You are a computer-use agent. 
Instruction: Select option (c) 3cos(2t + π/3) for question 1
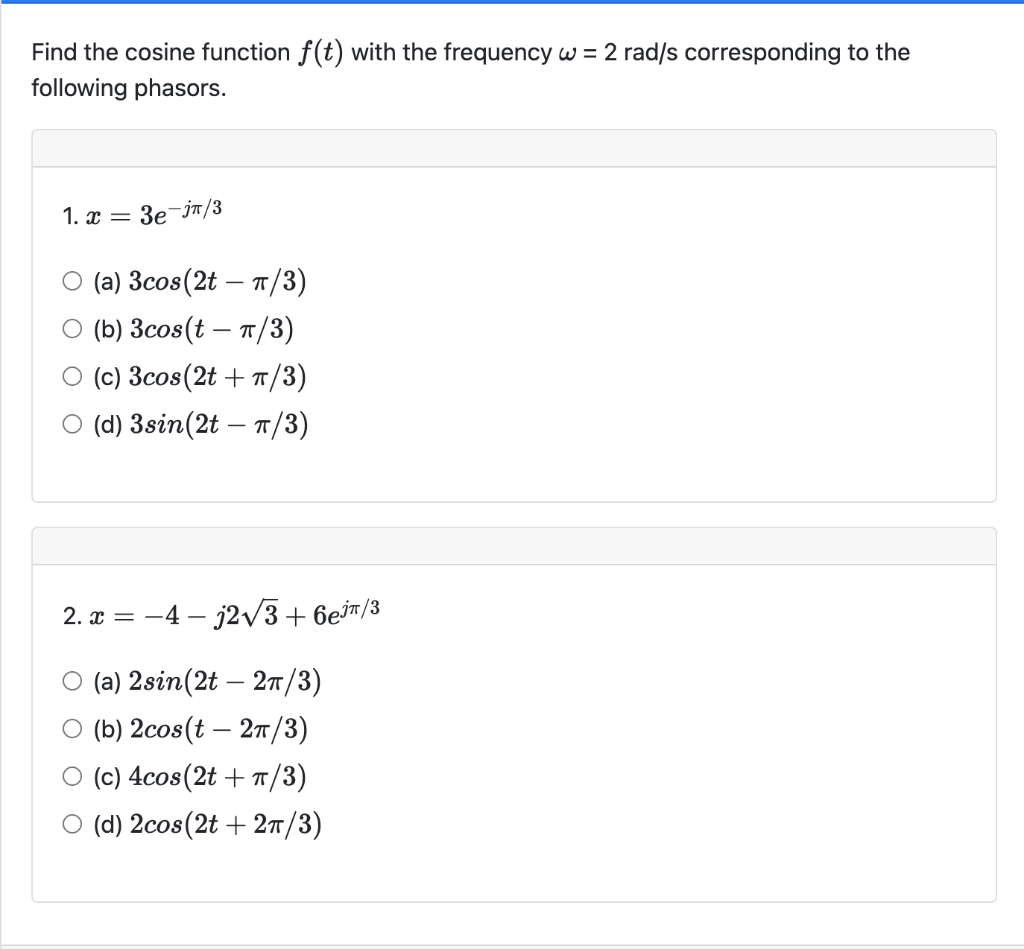(x=72, y=375)
